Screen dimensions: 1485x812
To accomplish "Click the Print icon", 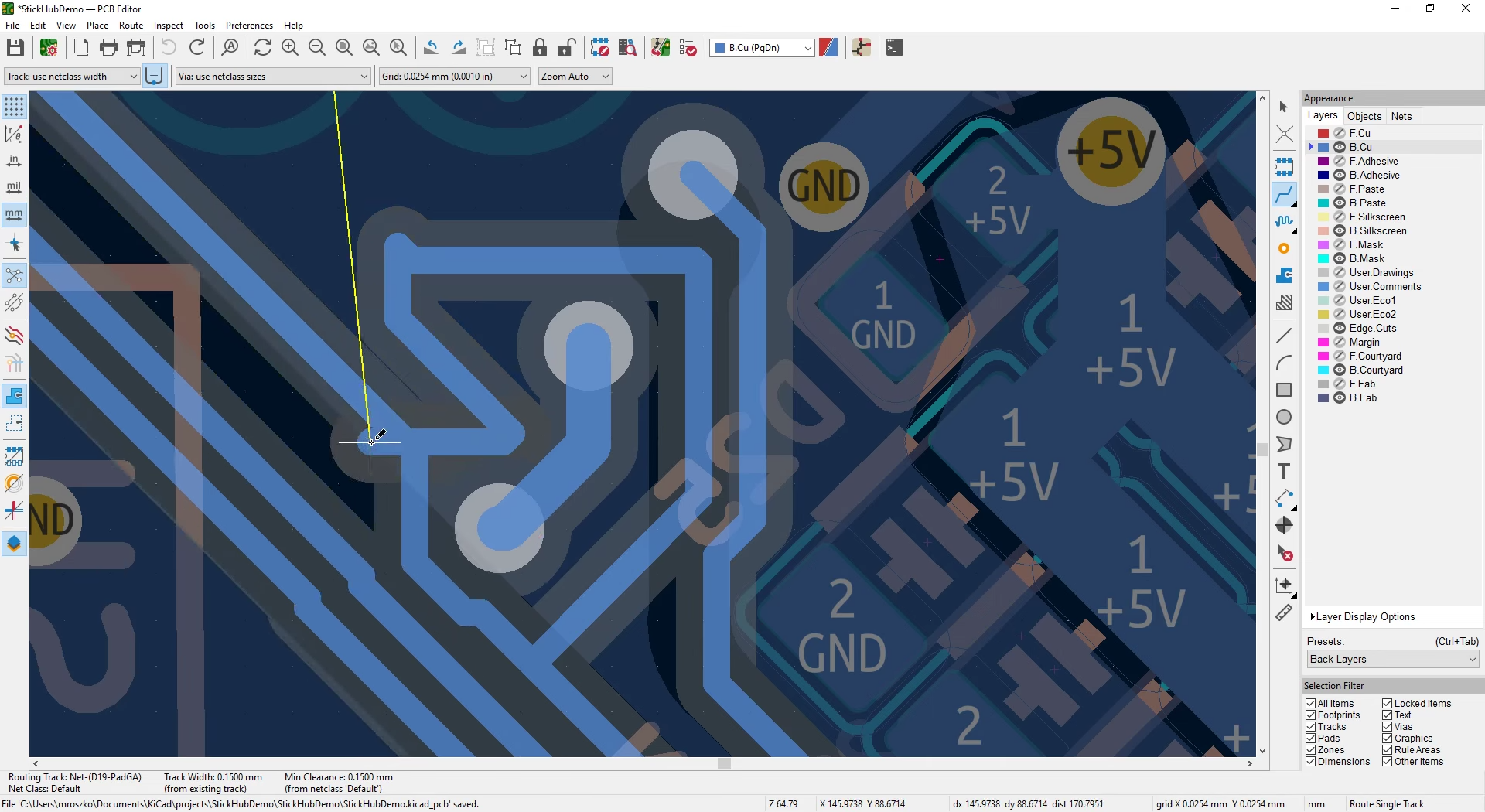I will point(109,48).
